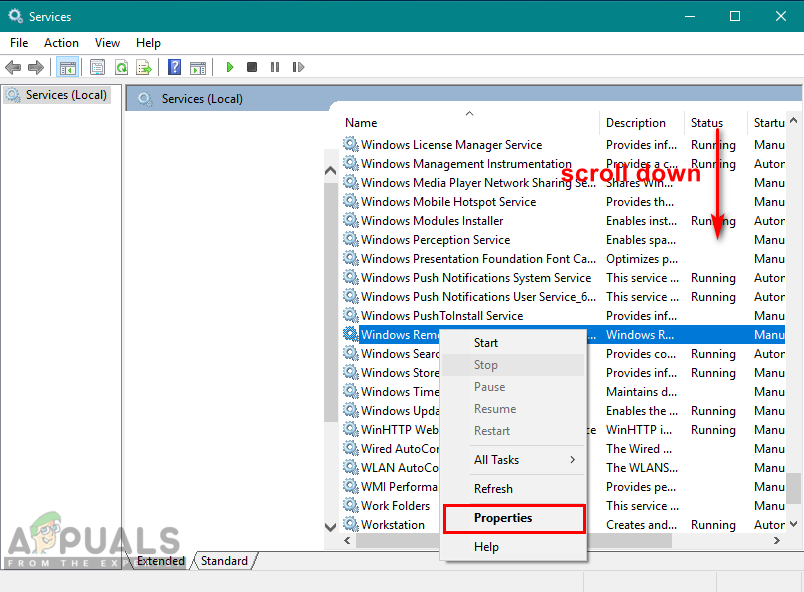Viewport: 804px width, 592px height.
Task: Click gear icon of WLAN AutoConfig row
Action: click(351, 467)
